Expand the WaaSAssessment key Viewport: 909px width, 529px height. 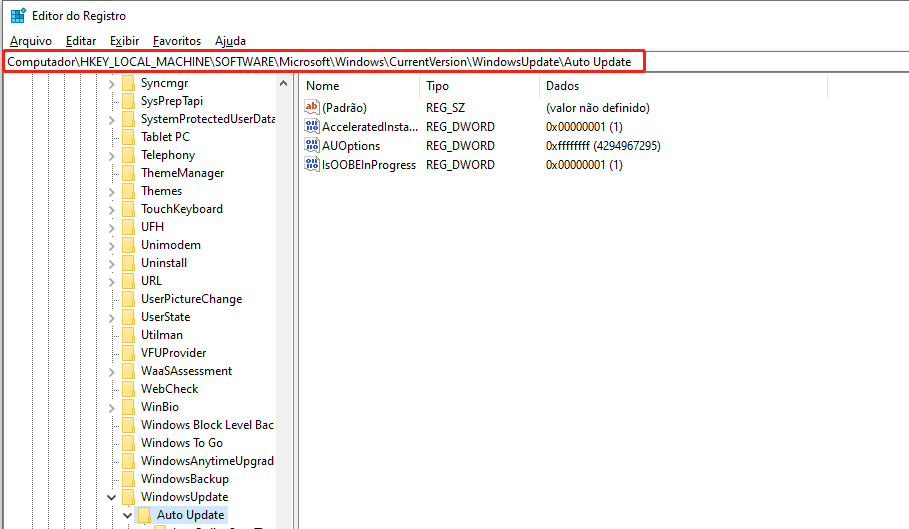111,371
